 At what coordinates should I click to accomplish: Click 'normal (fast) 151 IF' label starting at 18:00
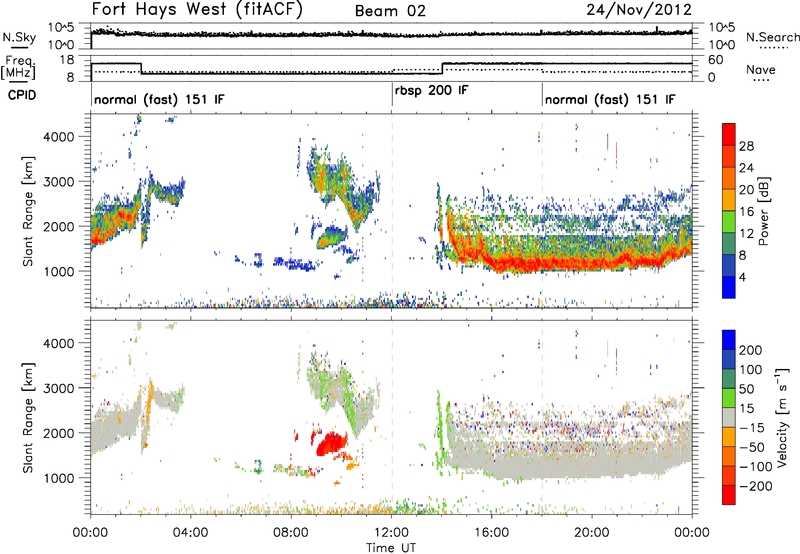(x=610, y=99)
